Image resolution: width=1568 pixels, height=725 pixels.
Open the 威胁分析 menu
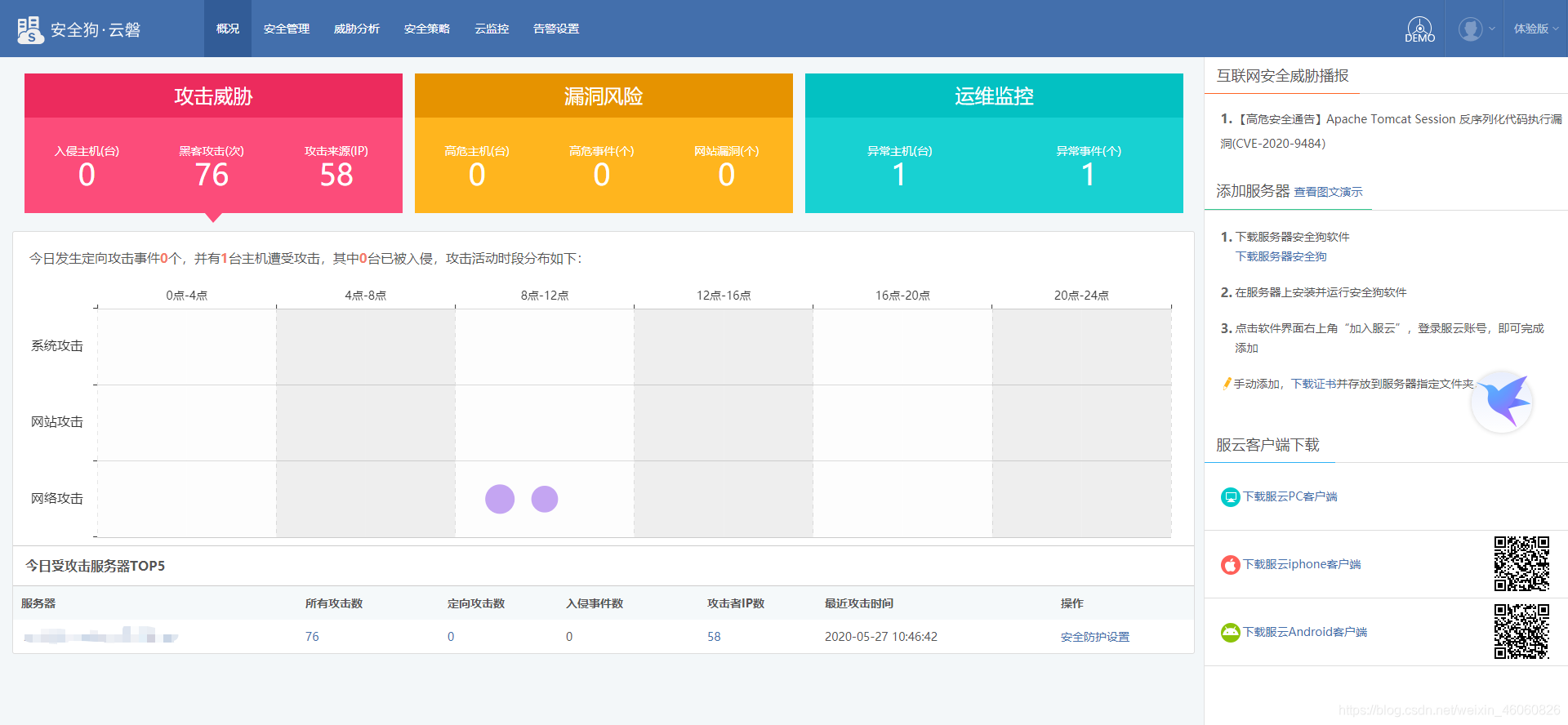tap(357, 29)
